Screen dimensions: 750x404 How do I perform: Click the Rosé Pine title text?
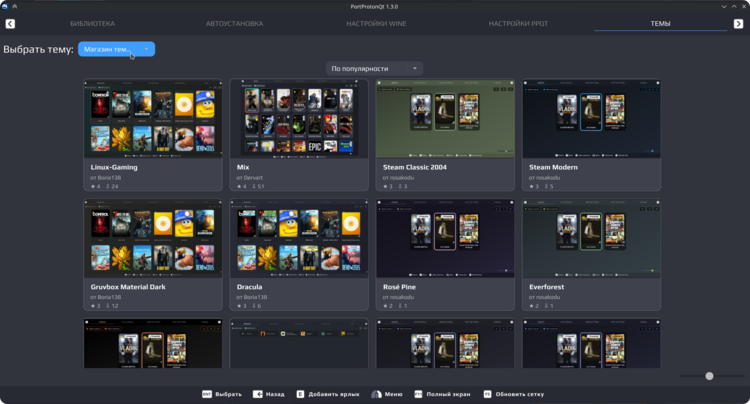pyautogui.click(x=399, y=287)
